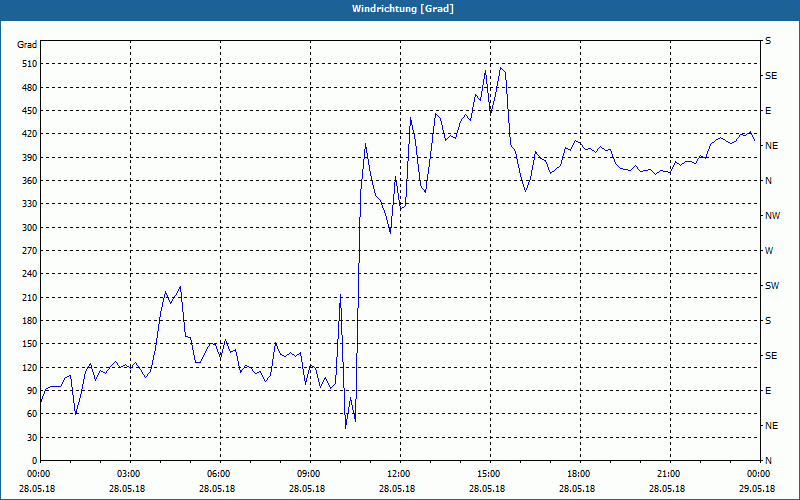
Task: Click the 00:00 label above the 29.05.18 date
Action: pos(759,474)
